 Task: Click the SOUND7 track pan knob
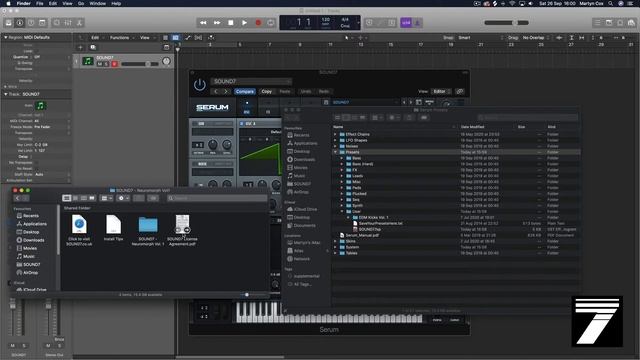pos(166,61)
